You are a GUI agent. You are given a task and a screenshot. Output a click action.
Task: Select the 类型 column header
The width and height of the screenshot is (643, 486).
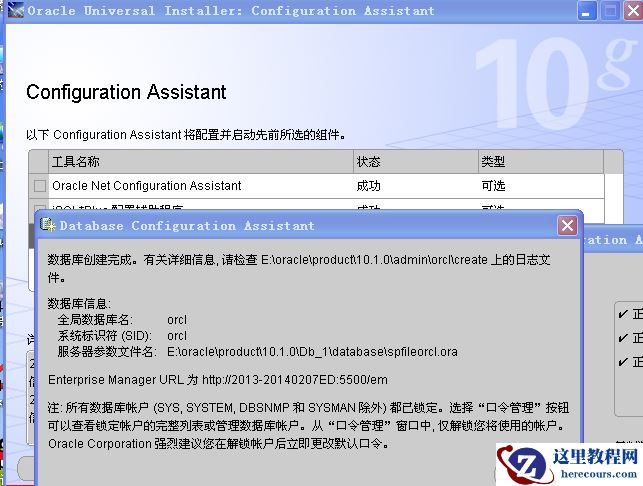(x=541, y=162)
